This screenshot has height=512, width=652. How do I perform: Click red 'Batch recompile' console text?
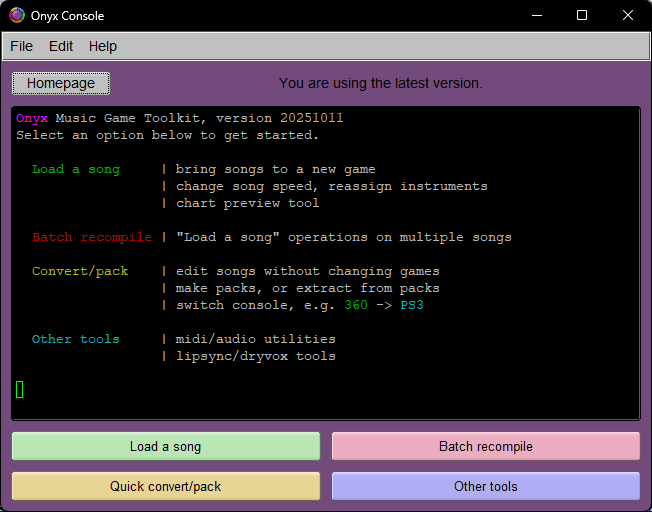click(92, 237)
